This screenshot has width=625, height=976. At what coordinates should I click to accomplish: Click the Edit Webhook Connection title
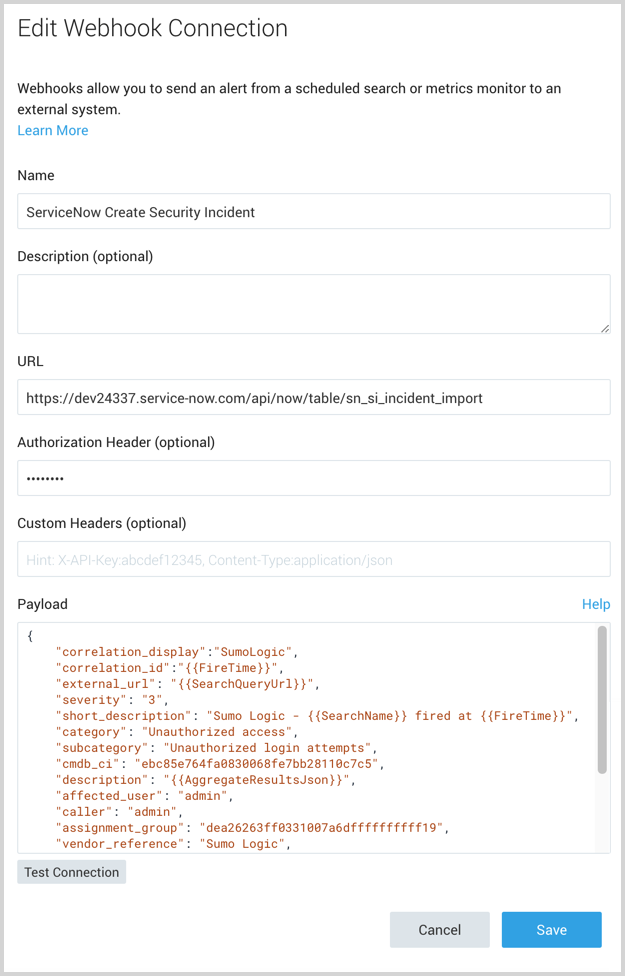pyautogui.click(x=152, y=30)
